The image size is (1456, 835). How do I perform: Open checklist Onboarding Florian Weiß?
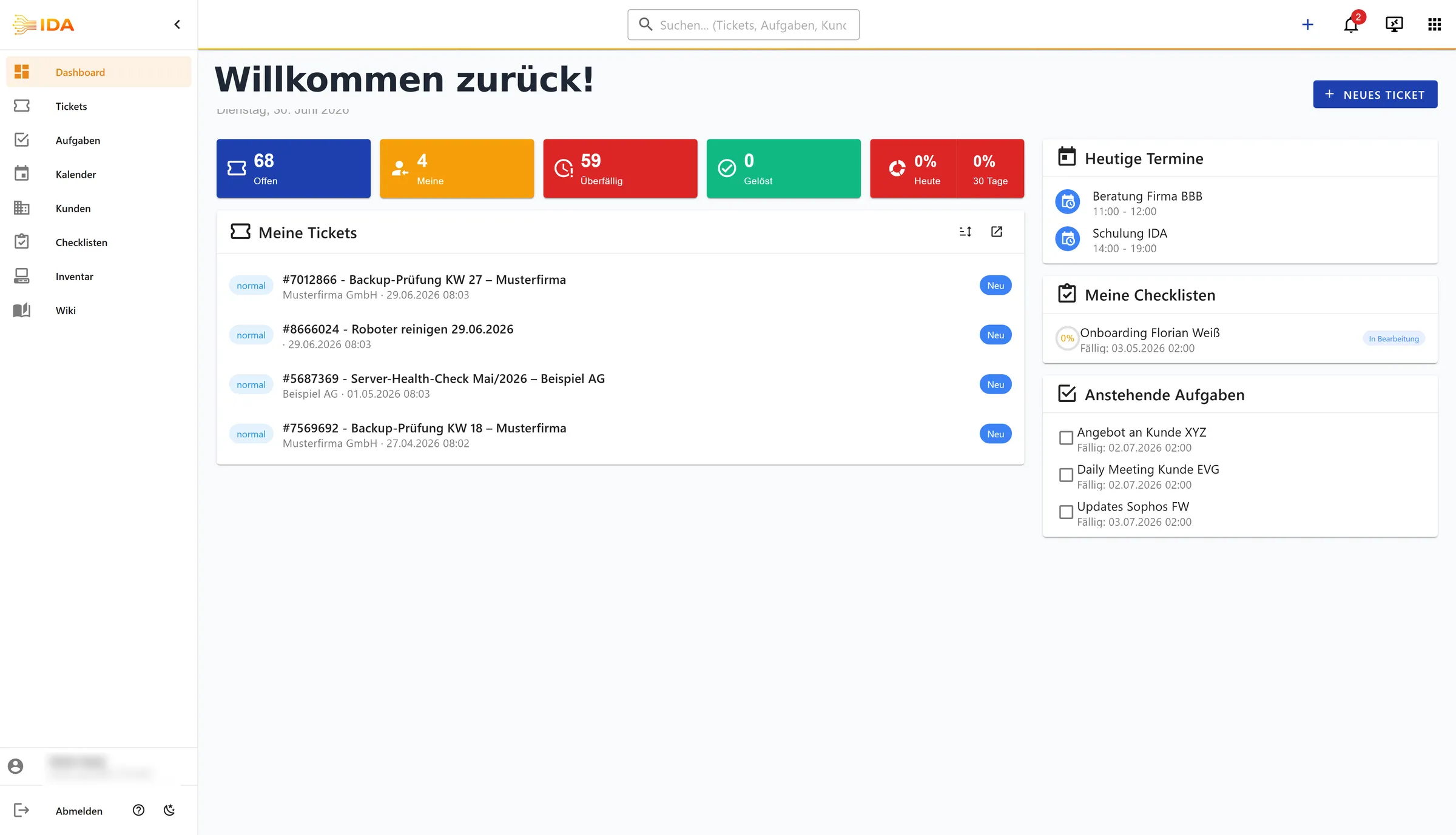click(x=1239, y=340)
